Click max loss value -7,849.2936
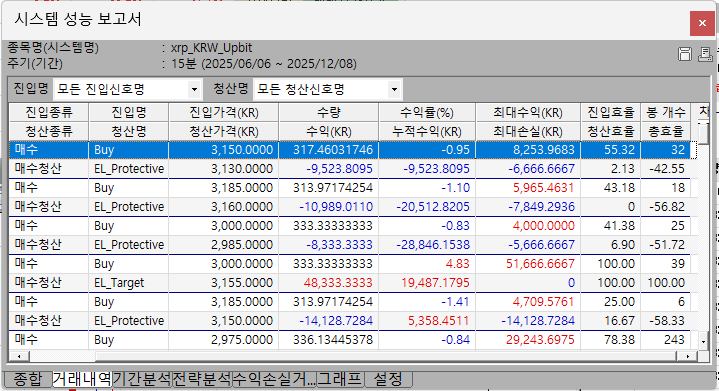The width and height of the screenshot is (719, 391). tap(528, 207)
